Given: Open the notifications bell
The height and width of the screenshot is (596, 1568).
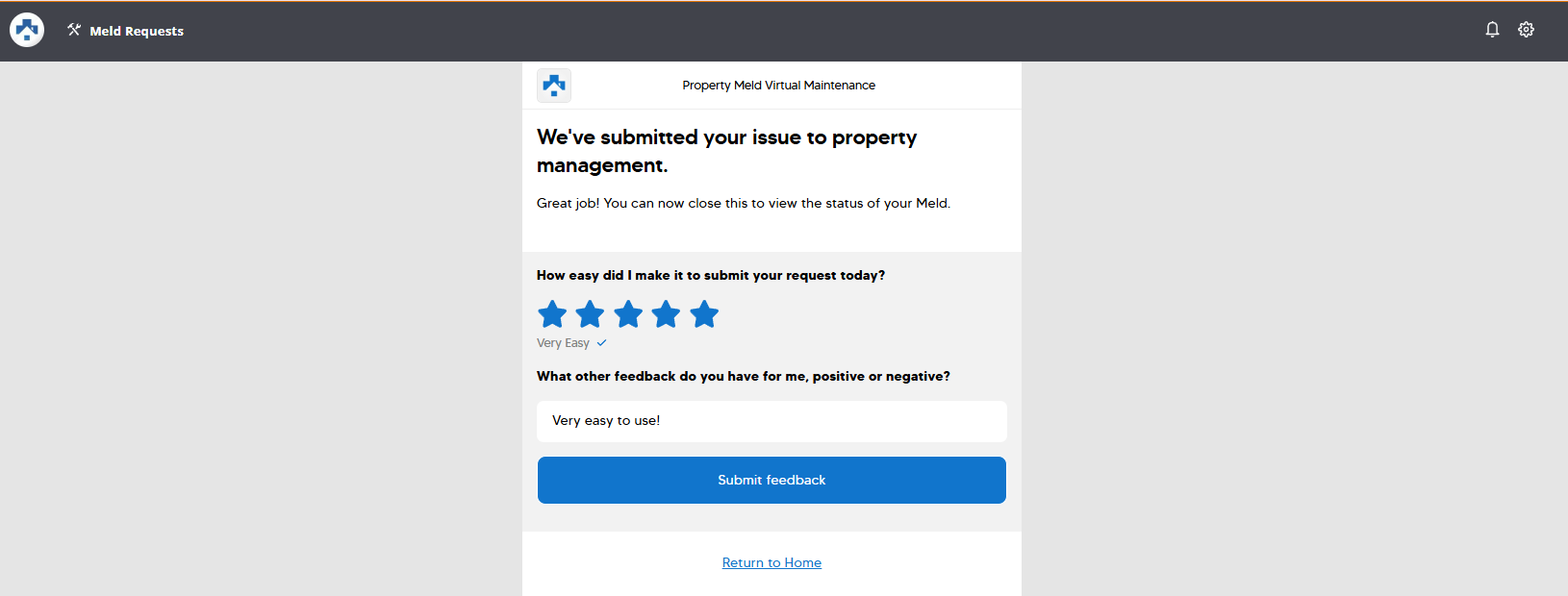Looking at the screenshot, I should tap(1492, 30).
